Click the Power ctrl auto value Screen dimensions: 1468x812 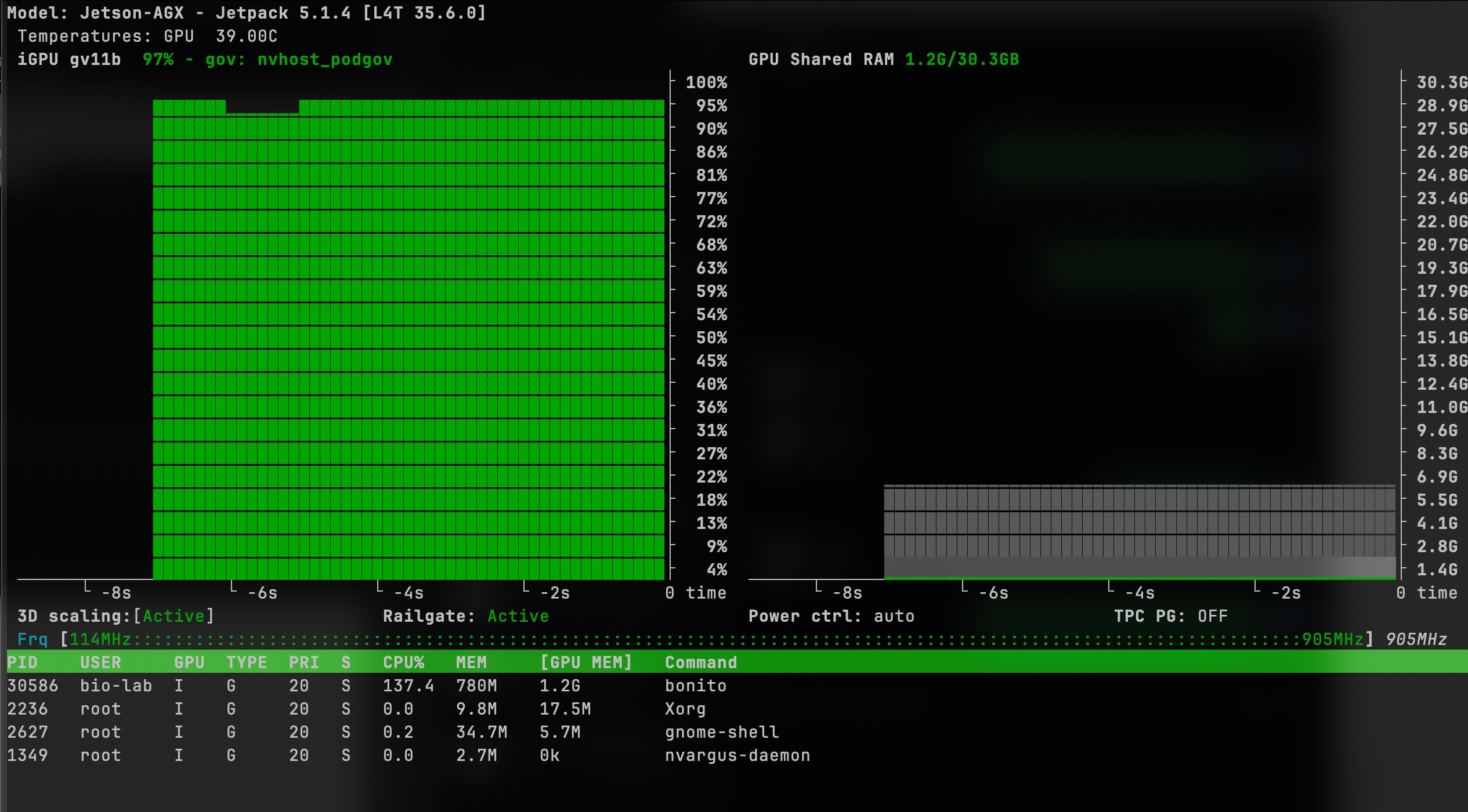(x=894, y=616)
